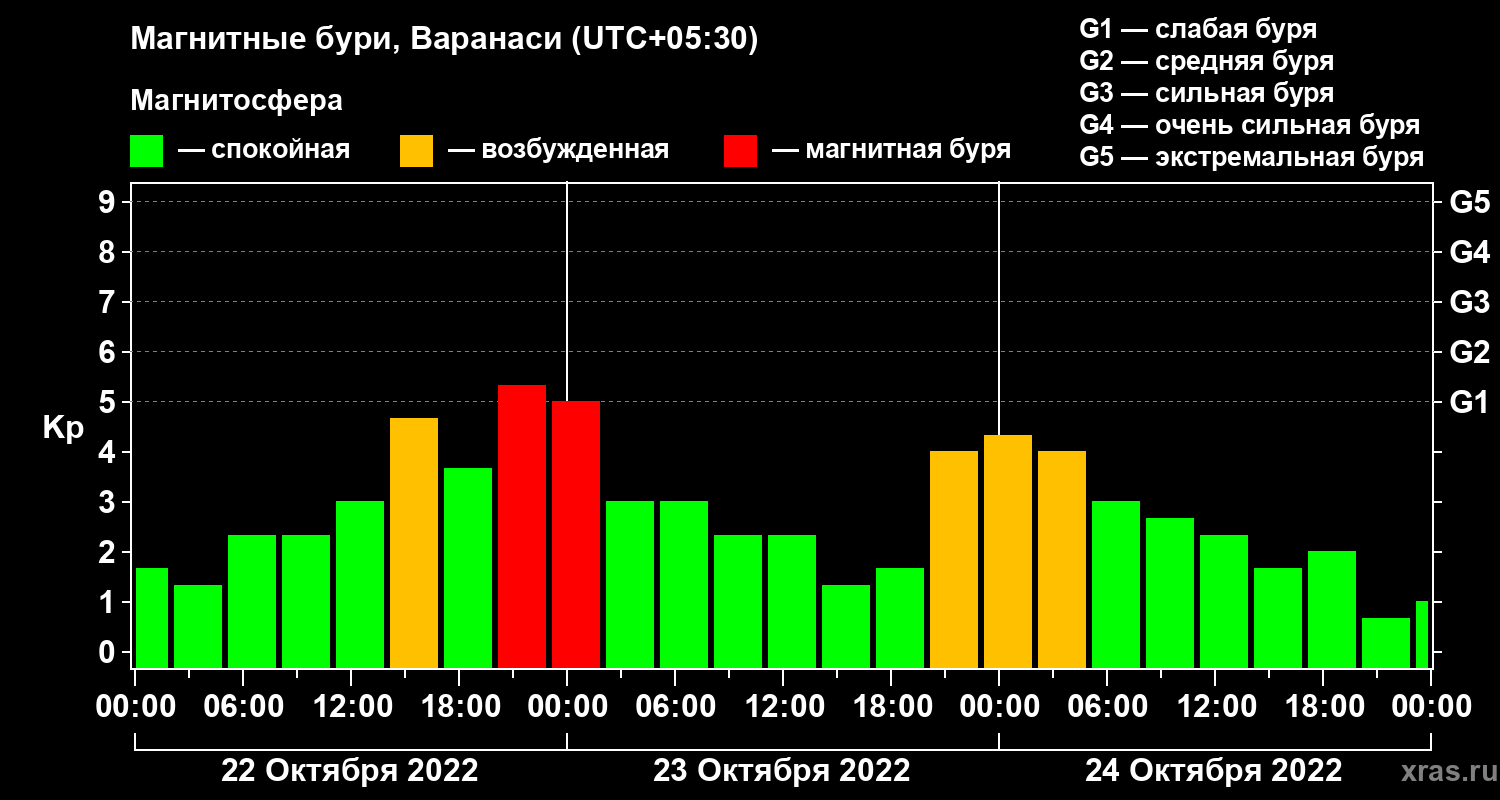Click the shortest green bar near 24 October end
Viewport: 1500px width, 800px height.
(1386, 643)
